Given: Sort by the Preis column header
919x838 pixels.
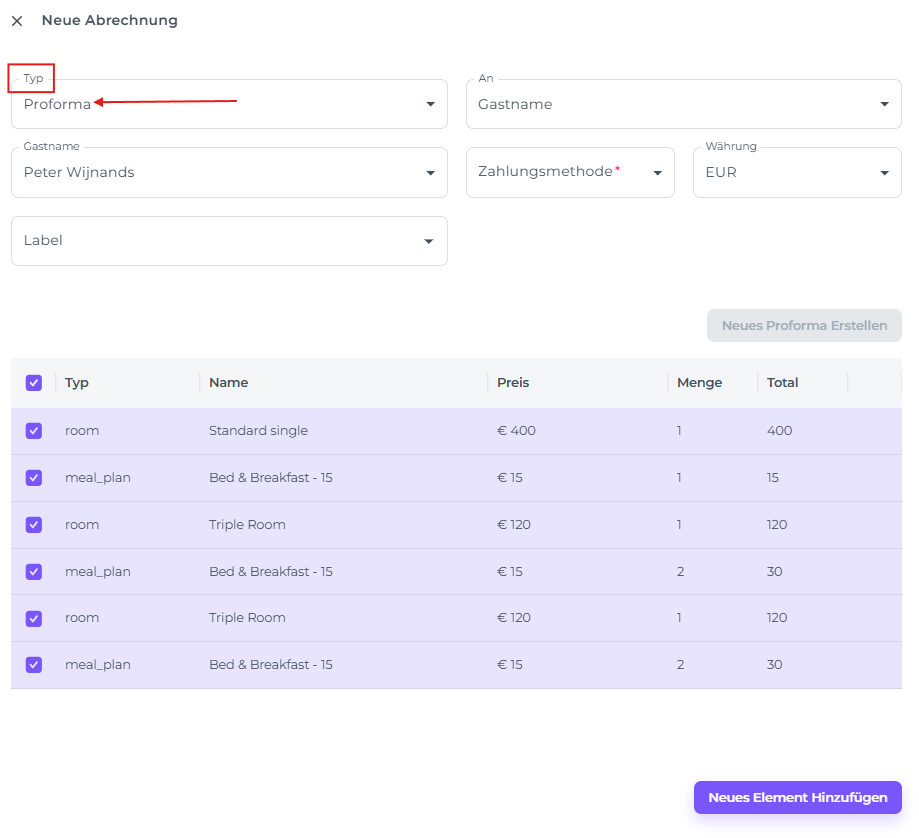Looking at the screenshot, I should pos(513,383).
